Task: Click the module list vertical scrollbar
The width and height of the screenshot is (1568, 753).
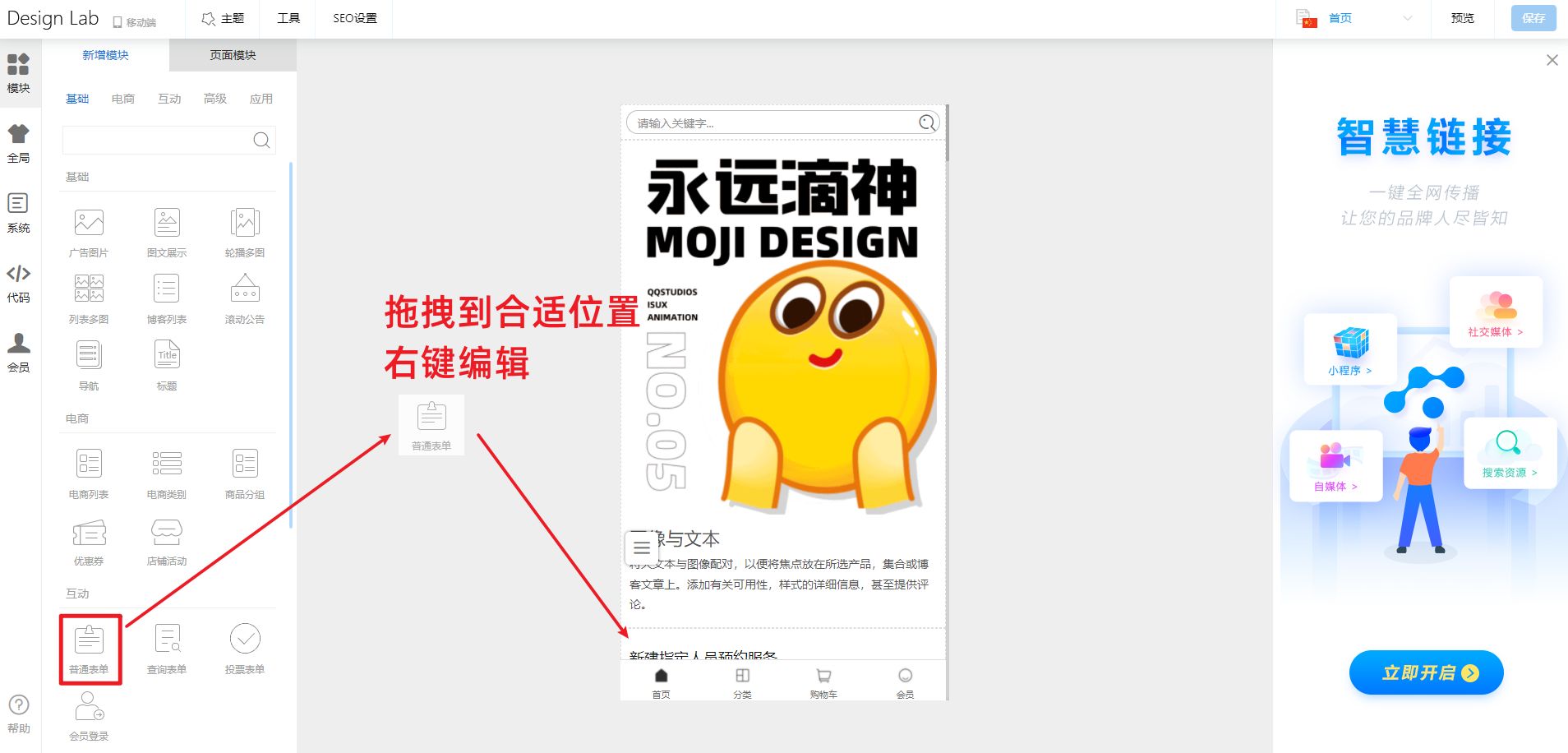Action: tap(291, 345)
